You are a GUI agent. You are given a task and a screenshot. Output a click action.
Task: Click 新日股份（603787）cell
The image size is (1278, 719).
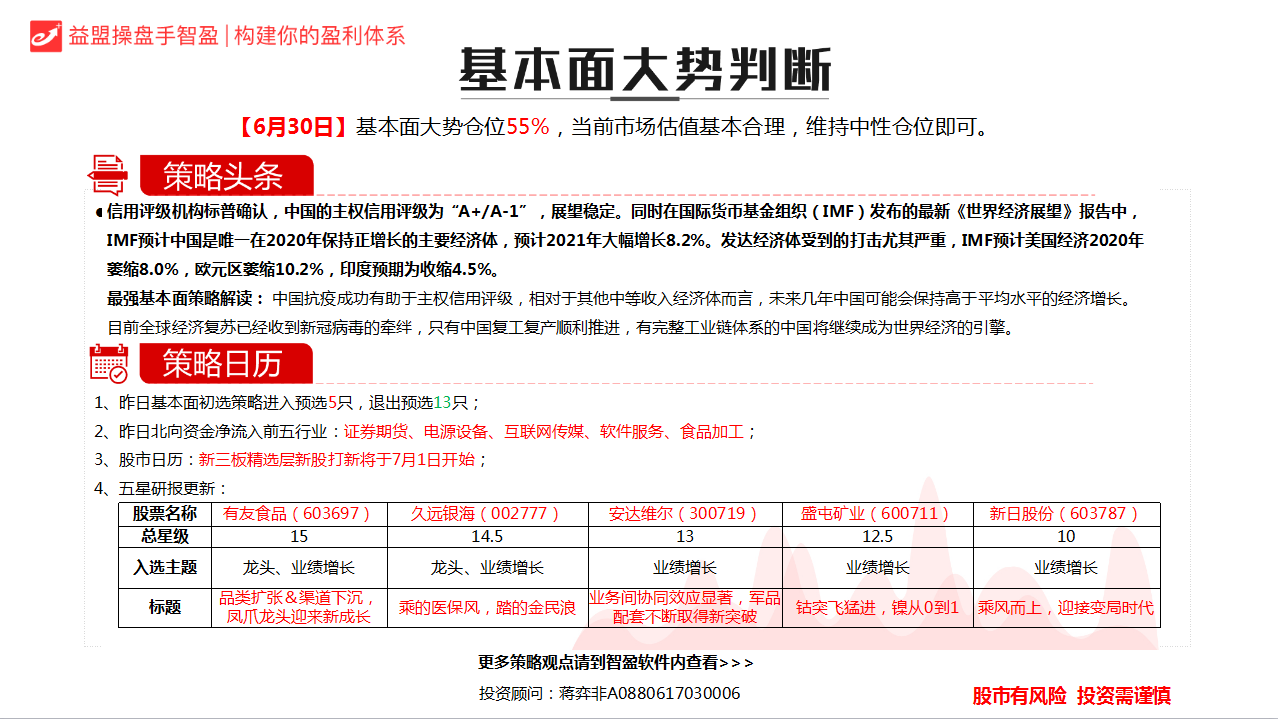[1065, 512]
